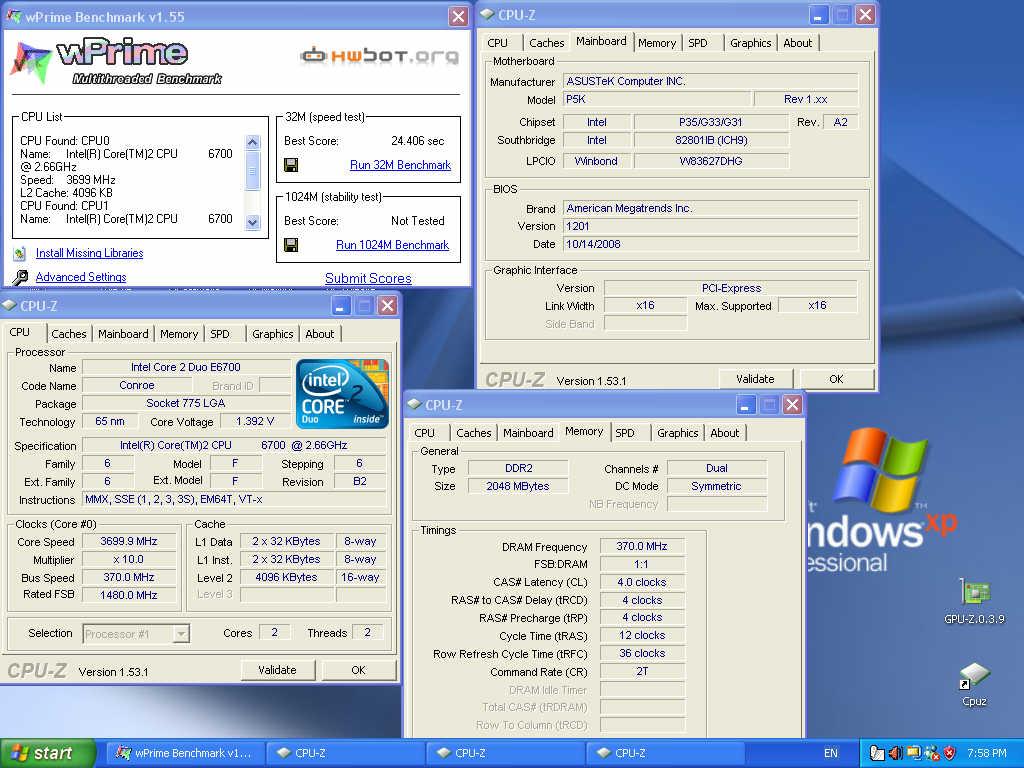Click Validate in CPU-Z processor window
1024x768 pixels.
278,670
